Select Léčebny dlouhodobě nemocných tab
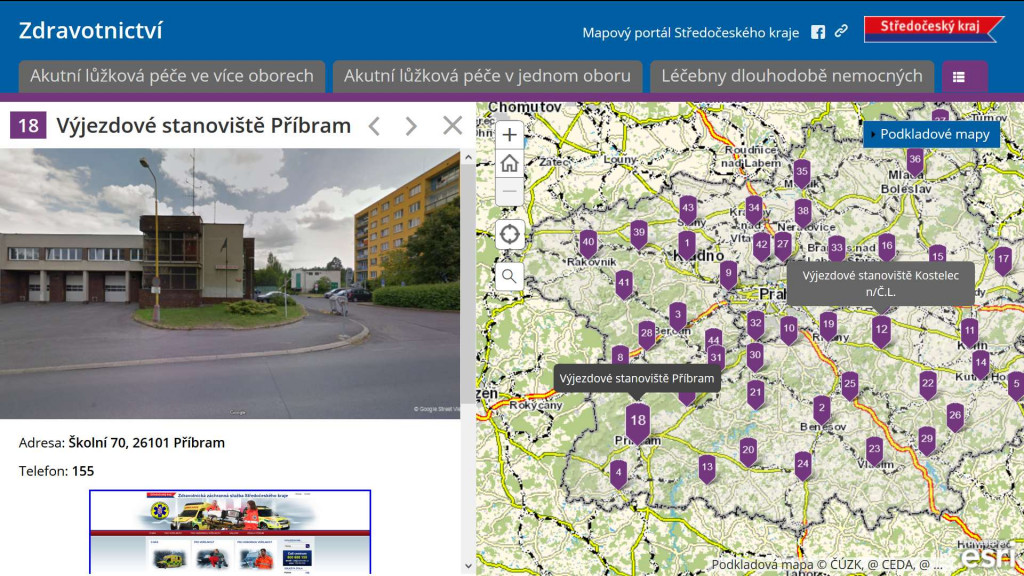This screenshot has width=1024, height=576. click(x=792, y=76)
